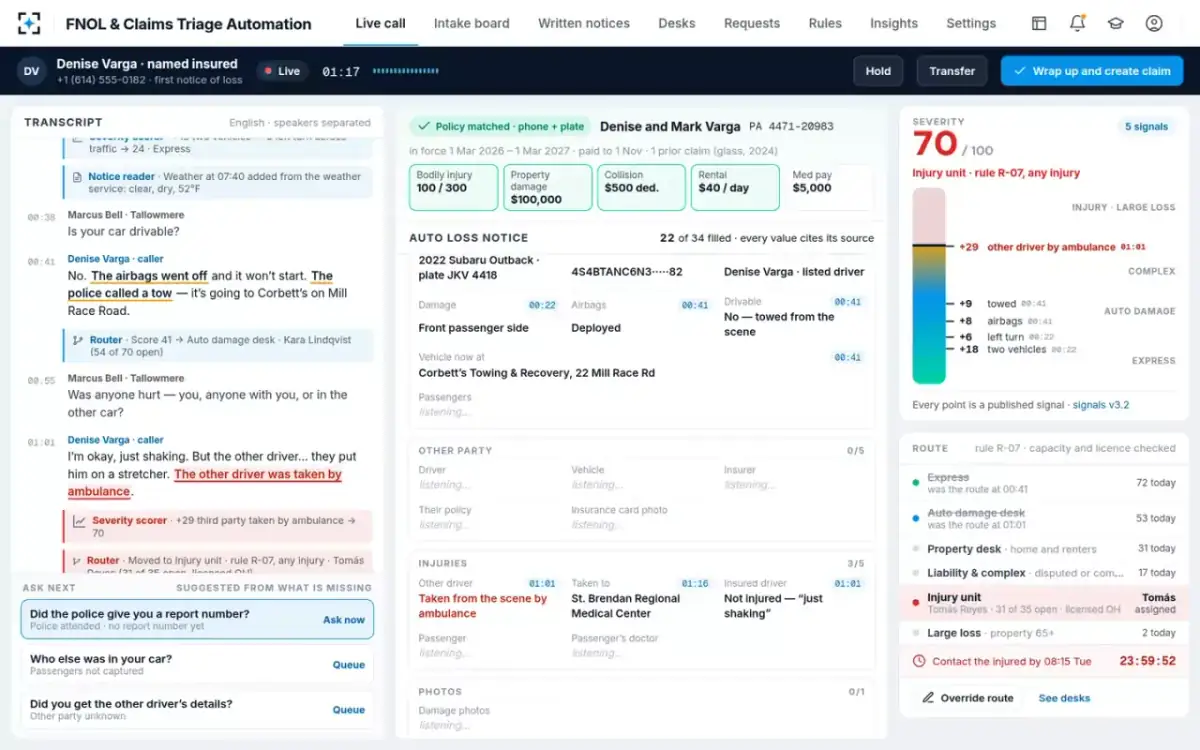Viewport: 1200px width, 750px height.
Task: Select the Large loss route row
Action: 1044,633
